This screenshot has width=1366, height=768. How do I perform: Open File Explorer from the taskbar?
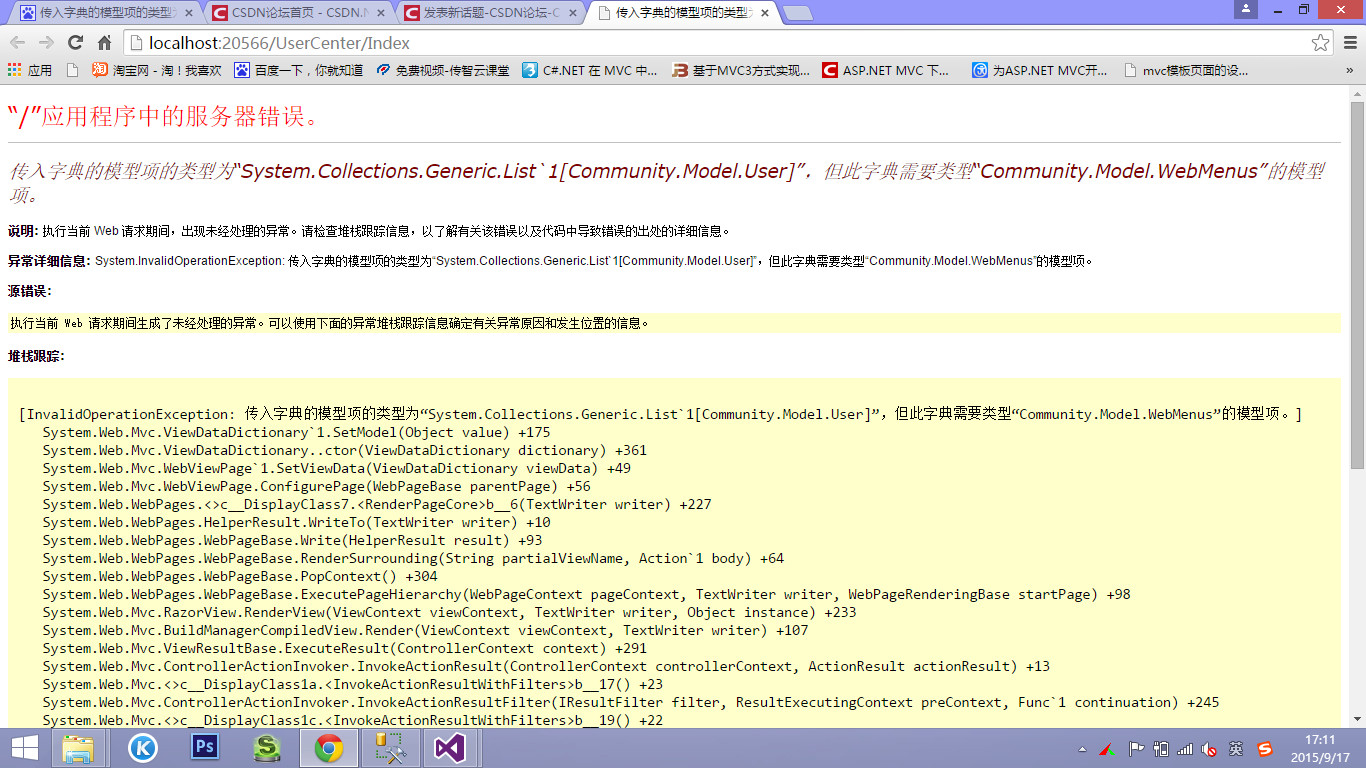[x=78, y=748]
